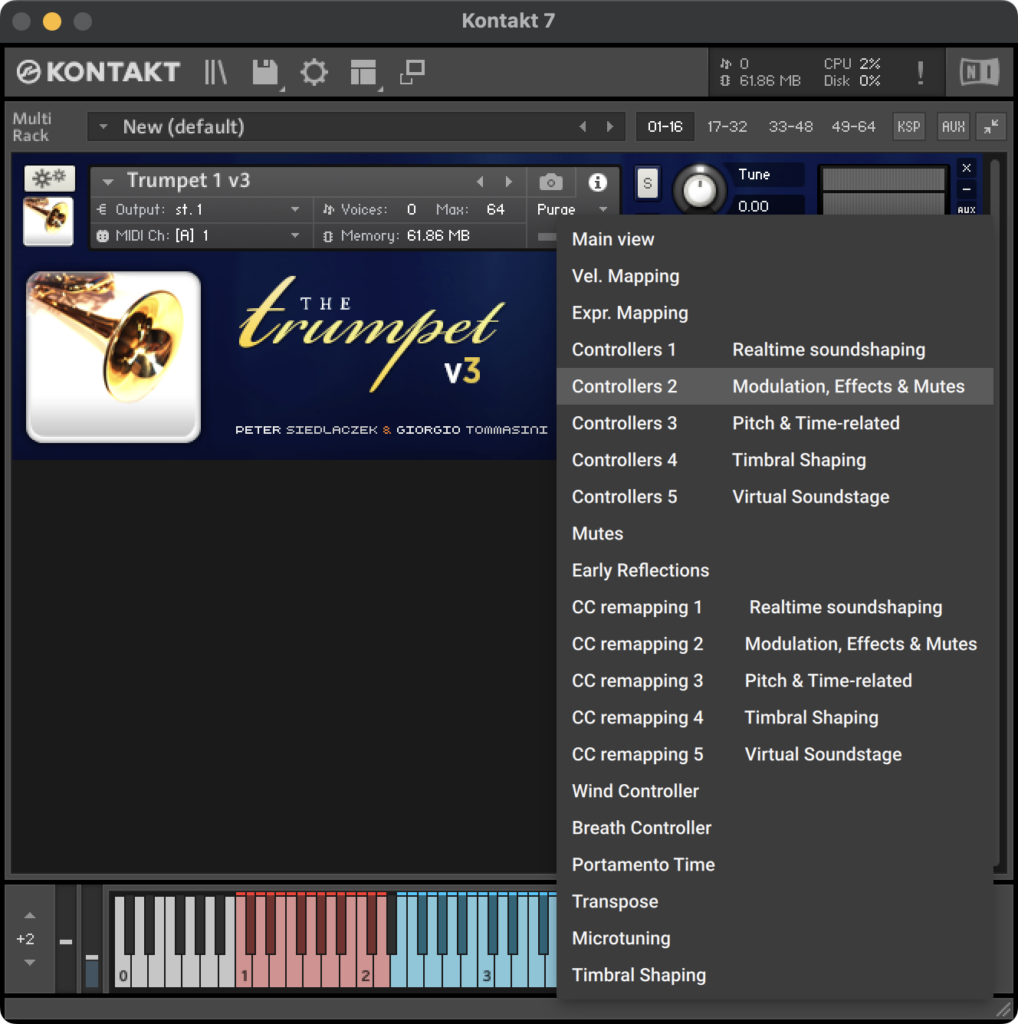This screenshot has height=1024, width=1018.
Task: Switch to rack page 01-16
Action: click(x=665, y=127)
